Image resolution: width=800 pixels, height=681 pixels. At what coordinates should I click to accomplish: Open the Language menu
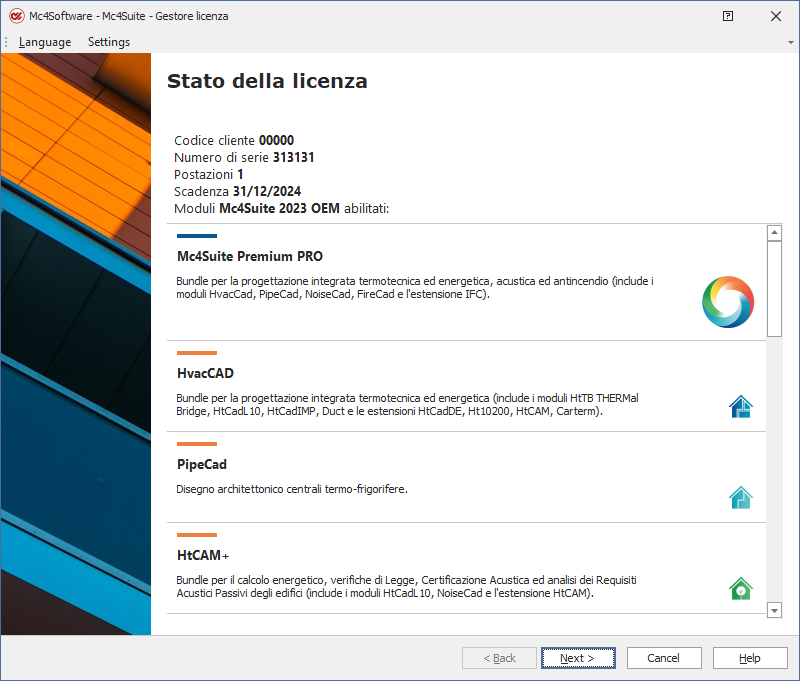pyautogui.click(x=45, y=42)
